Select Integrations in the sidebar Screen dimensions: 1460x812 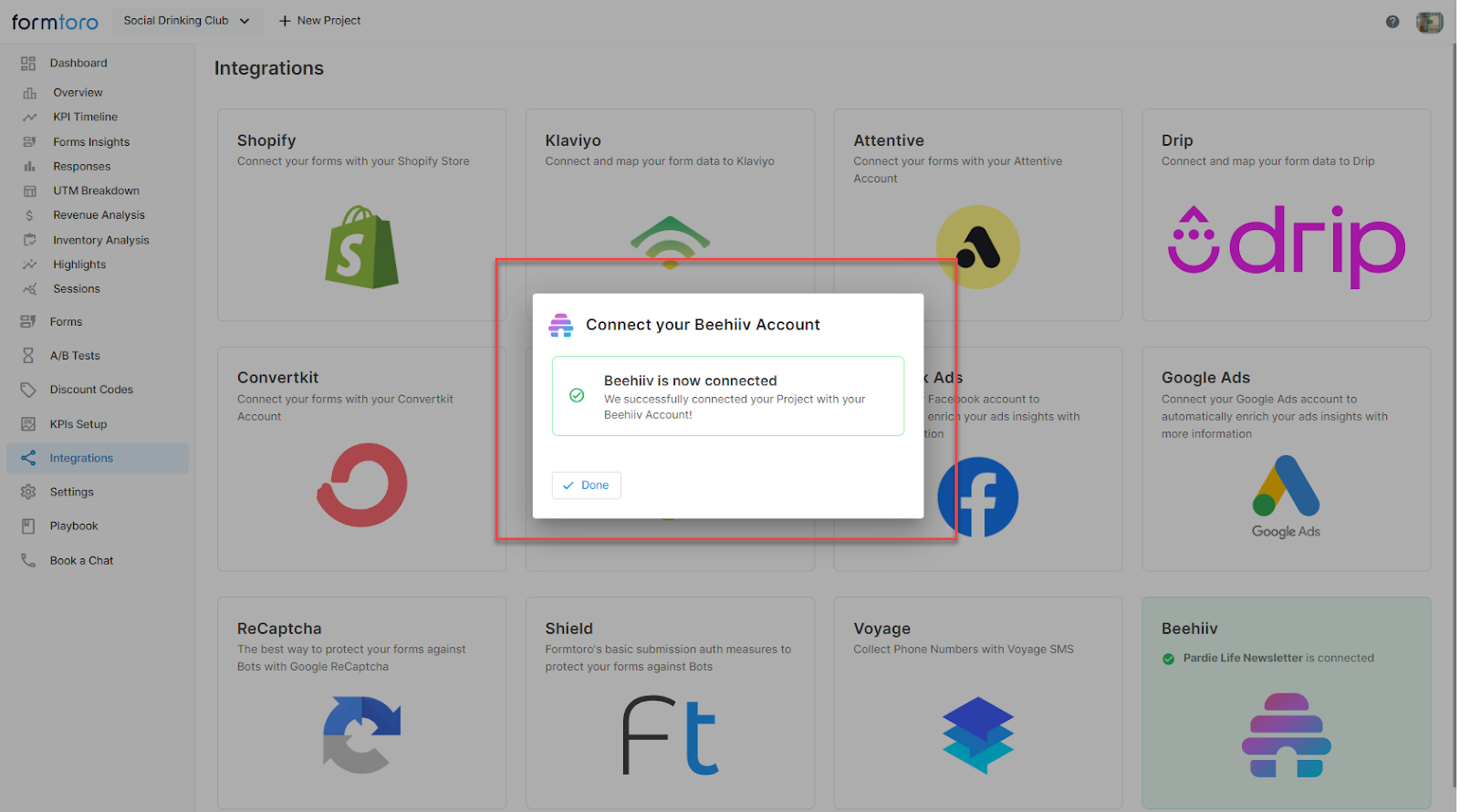click(98, 458)
